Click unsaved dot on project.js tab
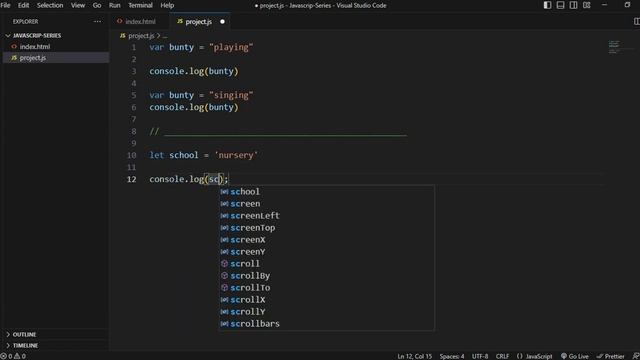This screenshot has width=640, height=360. click(x=222, y=22)
